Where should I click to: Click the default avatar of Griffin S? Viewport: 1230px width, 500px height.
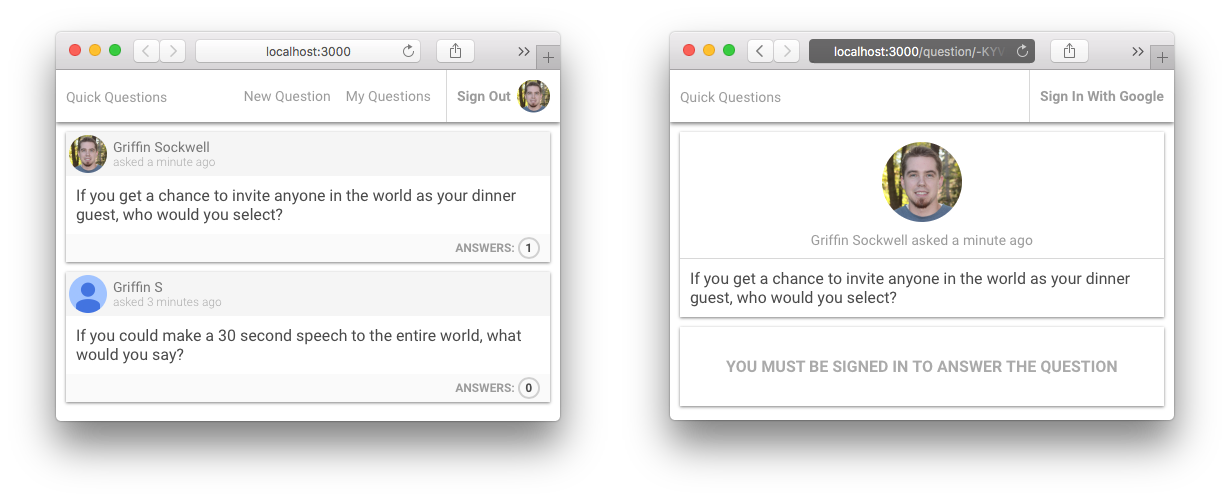pos(88,294)
